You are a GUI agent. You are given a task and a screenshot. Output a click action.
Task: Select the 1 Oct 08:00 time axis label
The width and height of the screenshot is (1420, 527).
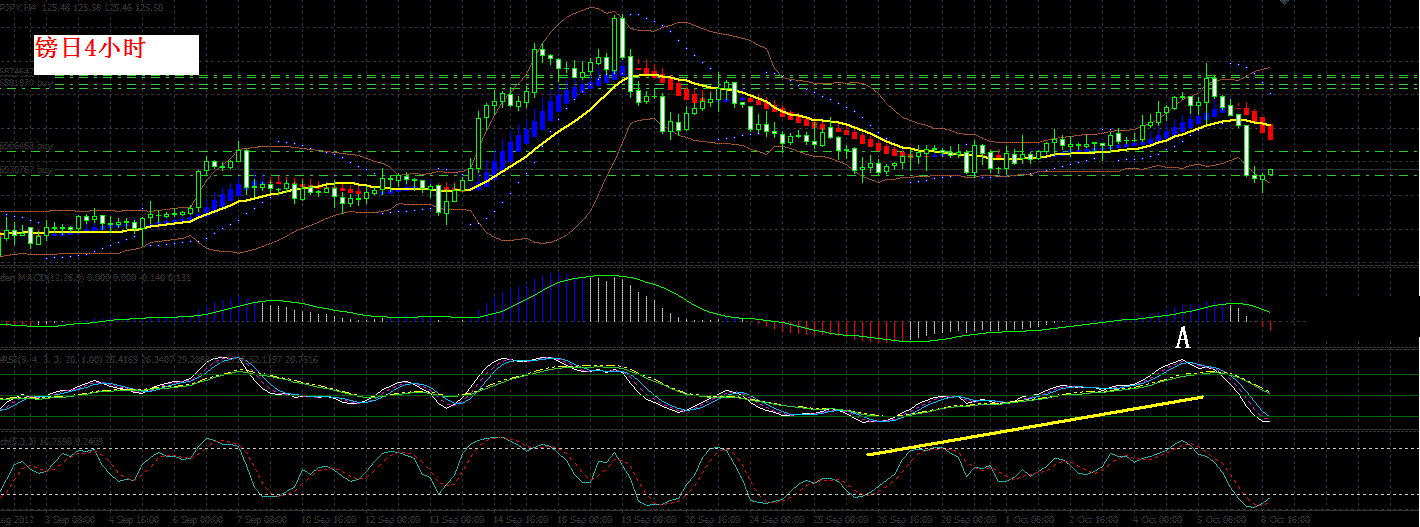click(x=1030, y=519)
